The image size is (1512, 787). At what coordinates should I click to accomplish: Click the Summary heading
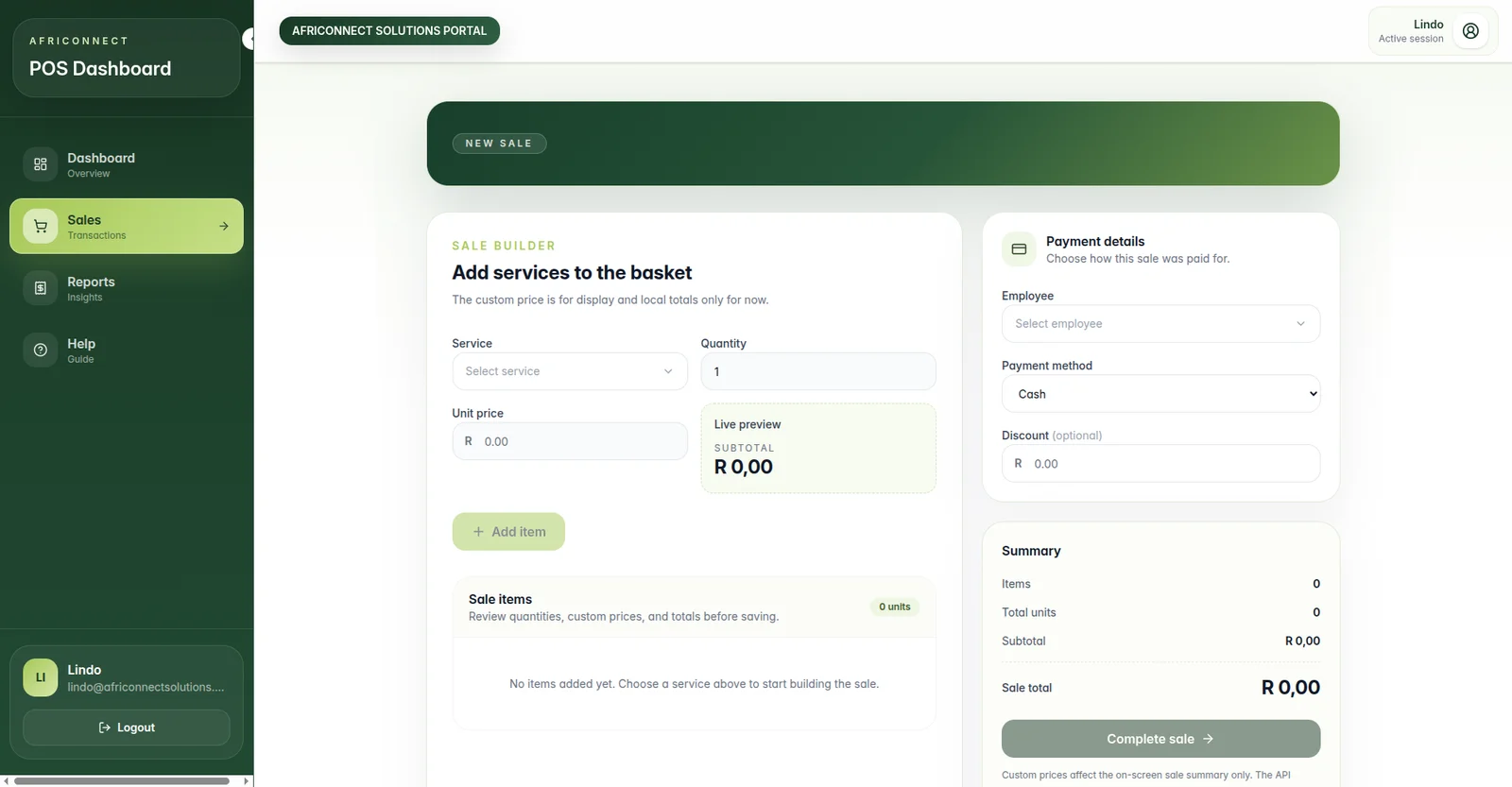(1031, 551)
